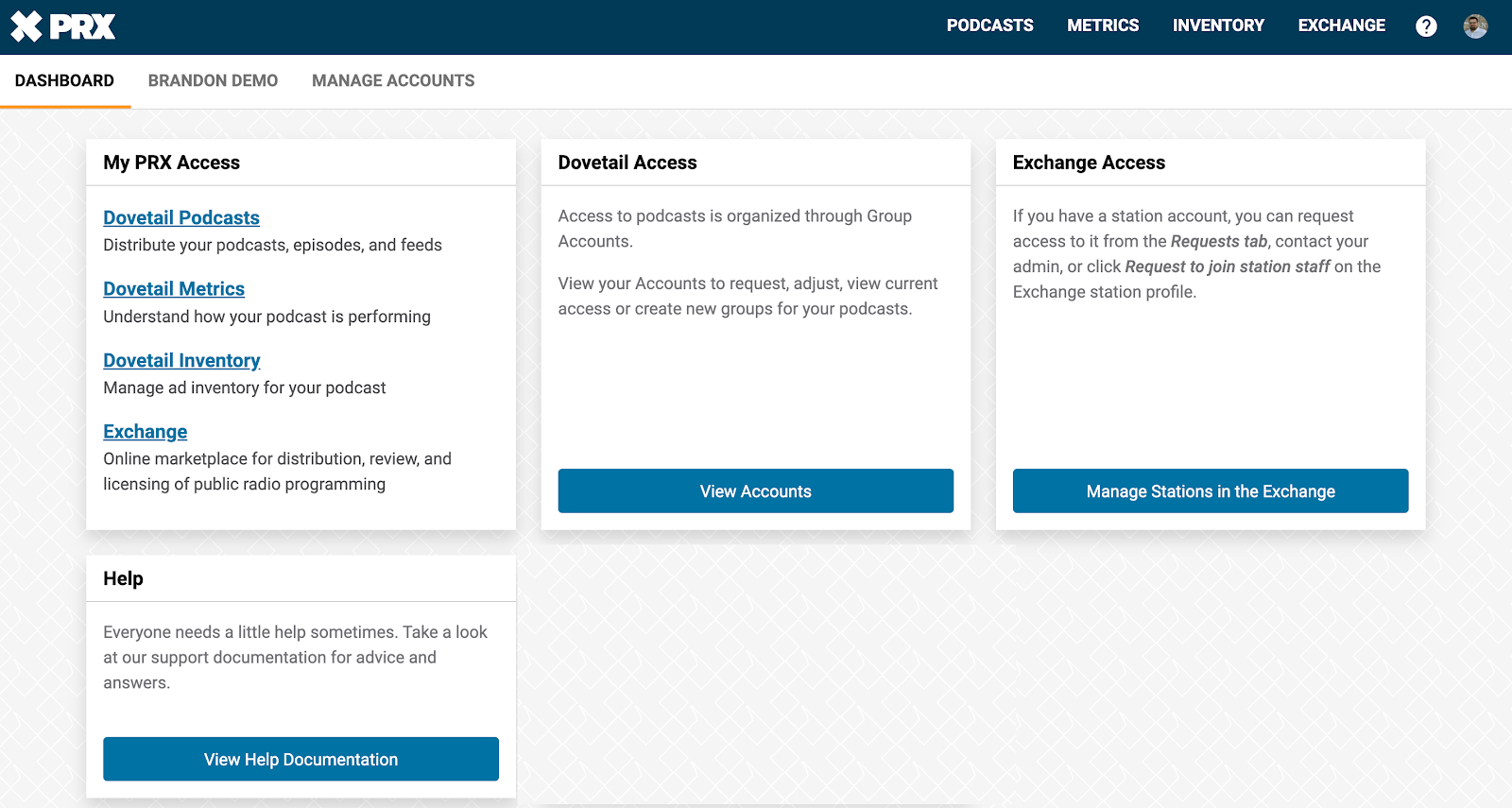Image resolution: width=1512 pixels, height=808 pixels.
Task: Go to Podcasts in top navigation
Action: tap(989, 26)
